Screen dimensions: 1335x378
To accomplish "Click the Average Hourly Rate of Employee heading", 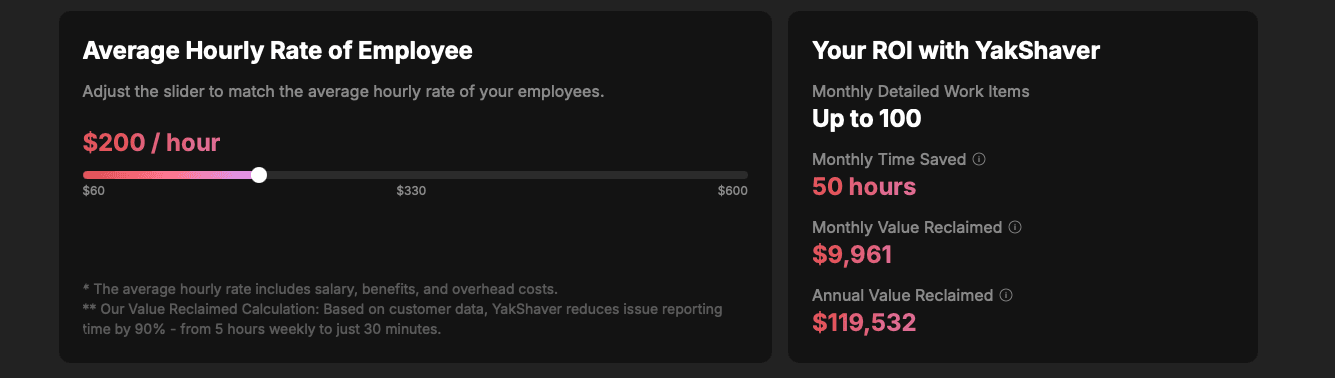I will pos(278,51).
